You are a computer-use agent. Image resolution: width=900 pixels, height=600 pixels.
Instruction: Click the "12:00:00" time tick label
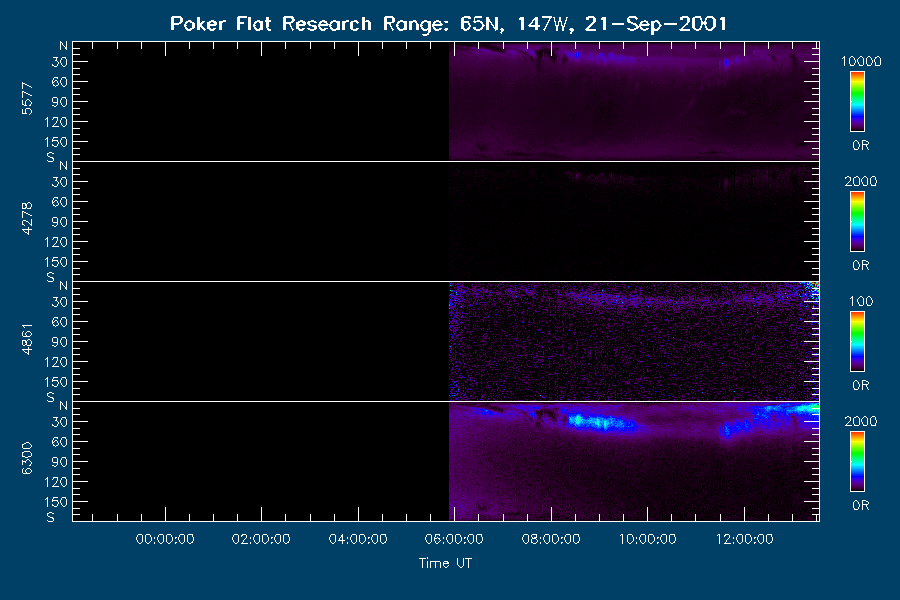pos(744,539)
